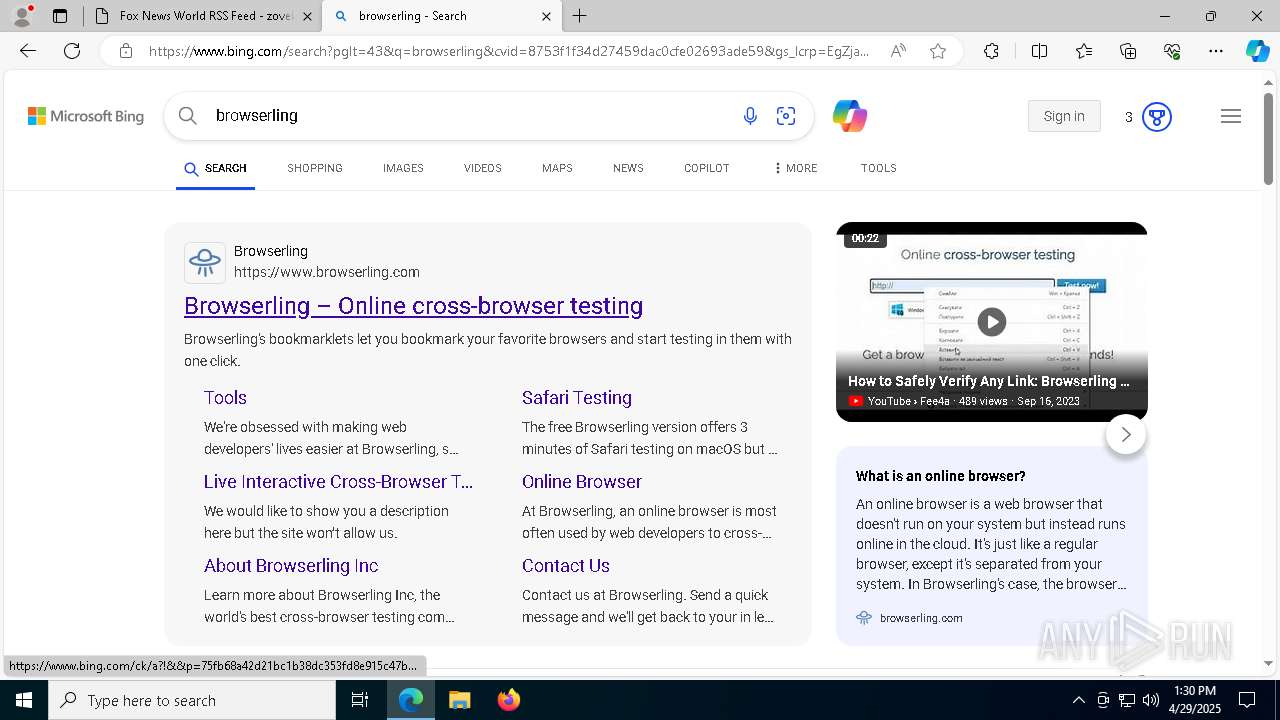This screenshot has width=1280, height=720.
Task: Open the Collections icon
Action: 1128,51
